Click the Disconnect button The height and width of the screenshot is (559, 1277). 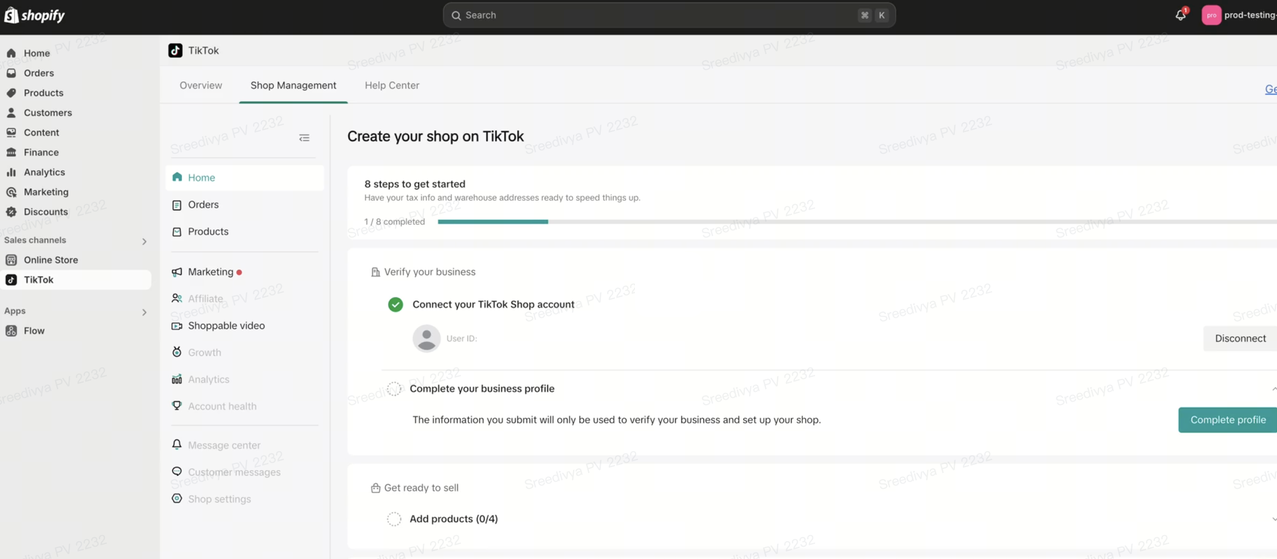coord(1239,339)
